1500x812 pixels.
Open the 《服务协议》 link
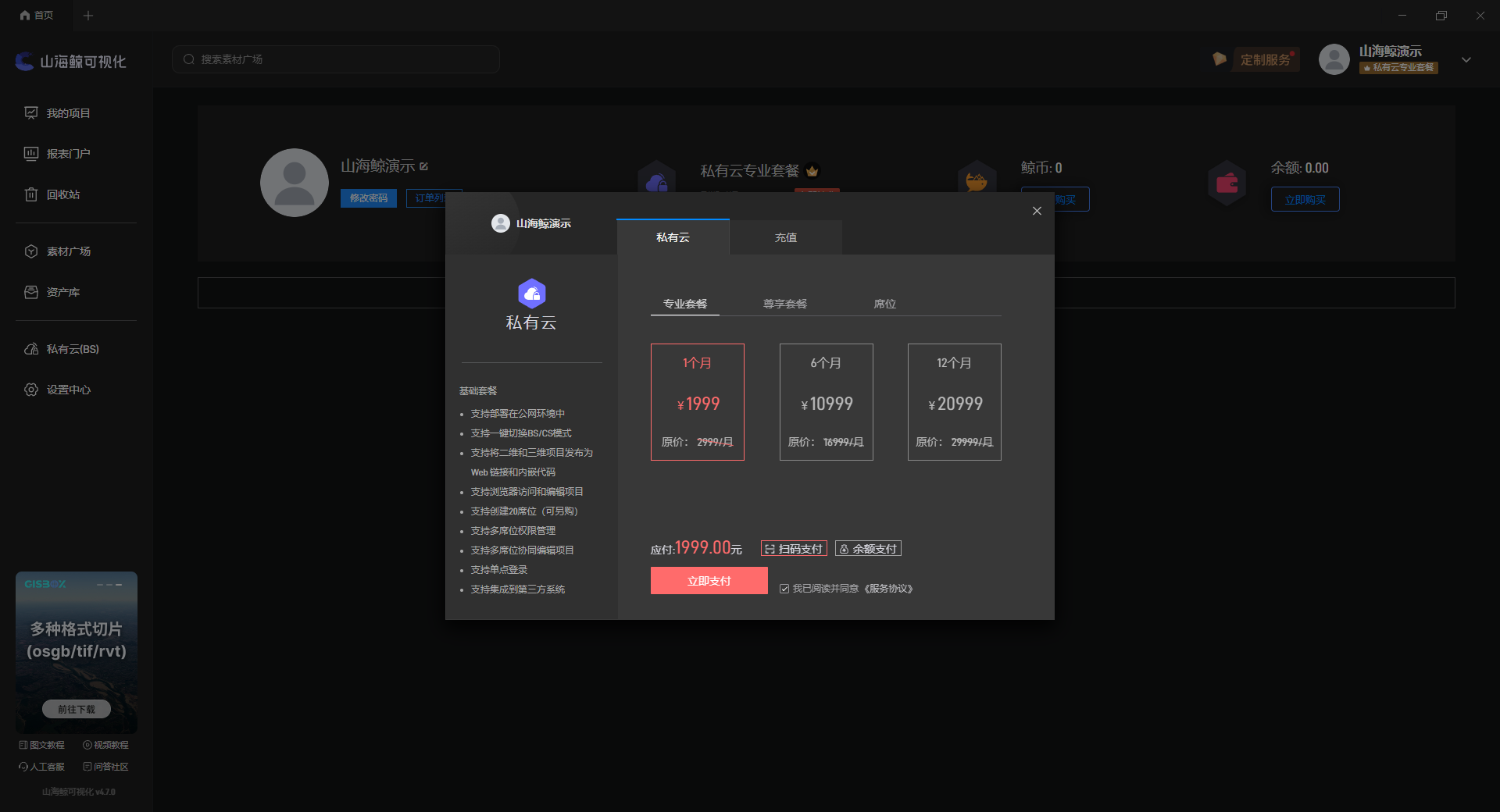tap(889, 589)
